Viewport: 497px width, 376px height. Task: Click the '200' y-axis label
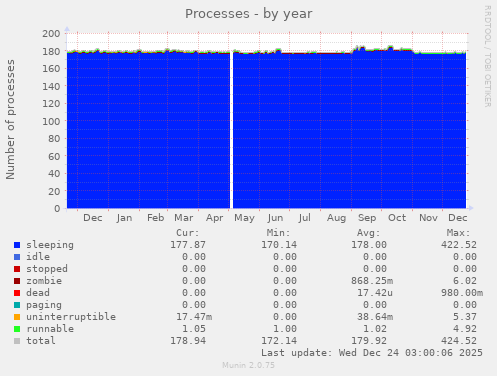point(51,34)
